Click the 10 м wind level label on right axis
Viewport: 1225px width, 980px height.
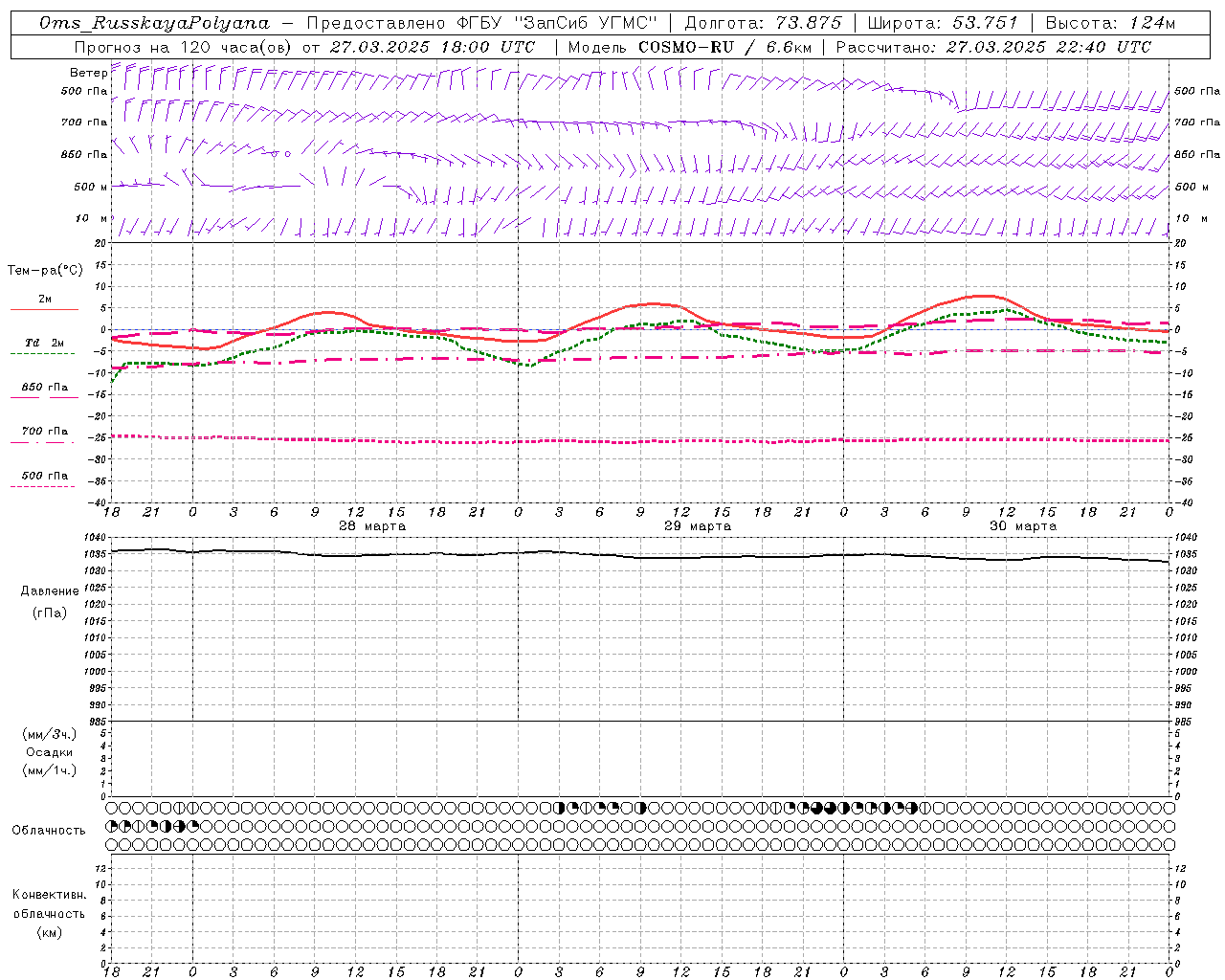(1192, 218)
